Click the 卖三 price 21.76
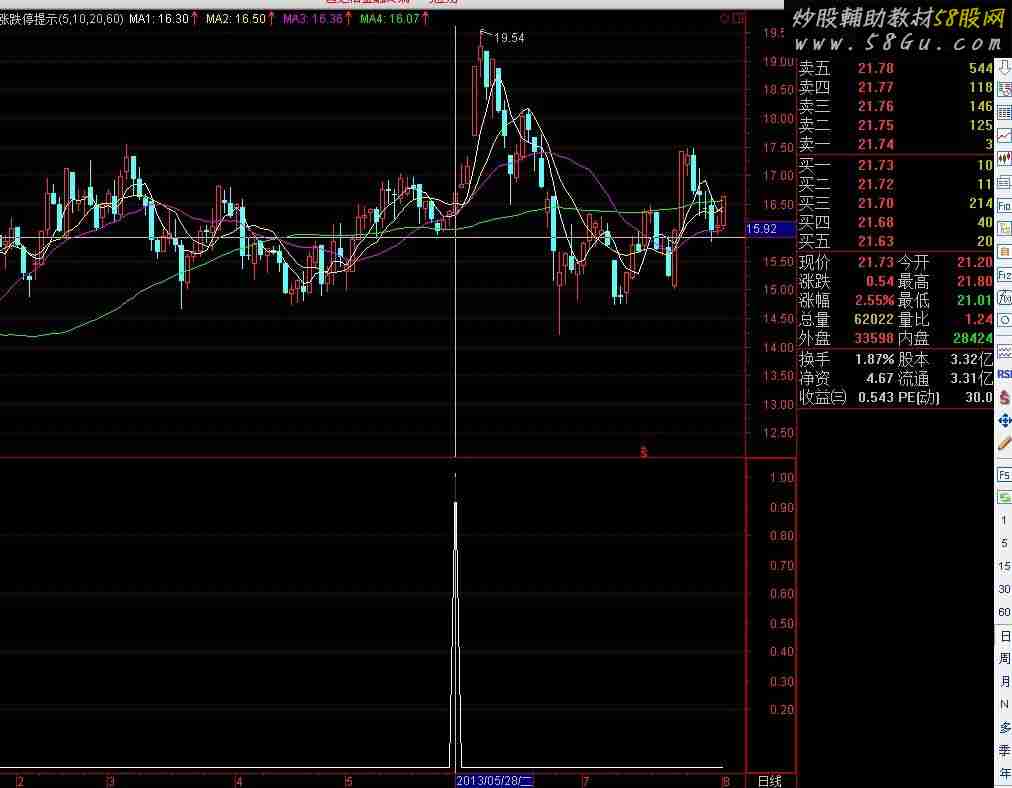1012x788 pixels. tap(876, 106)
